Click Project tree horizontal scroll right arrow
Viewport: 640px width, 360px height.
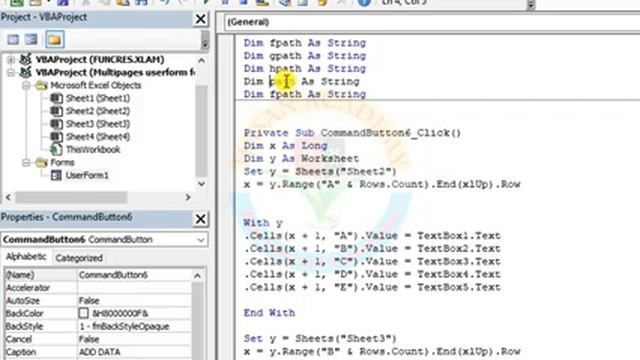coord(188,198)
